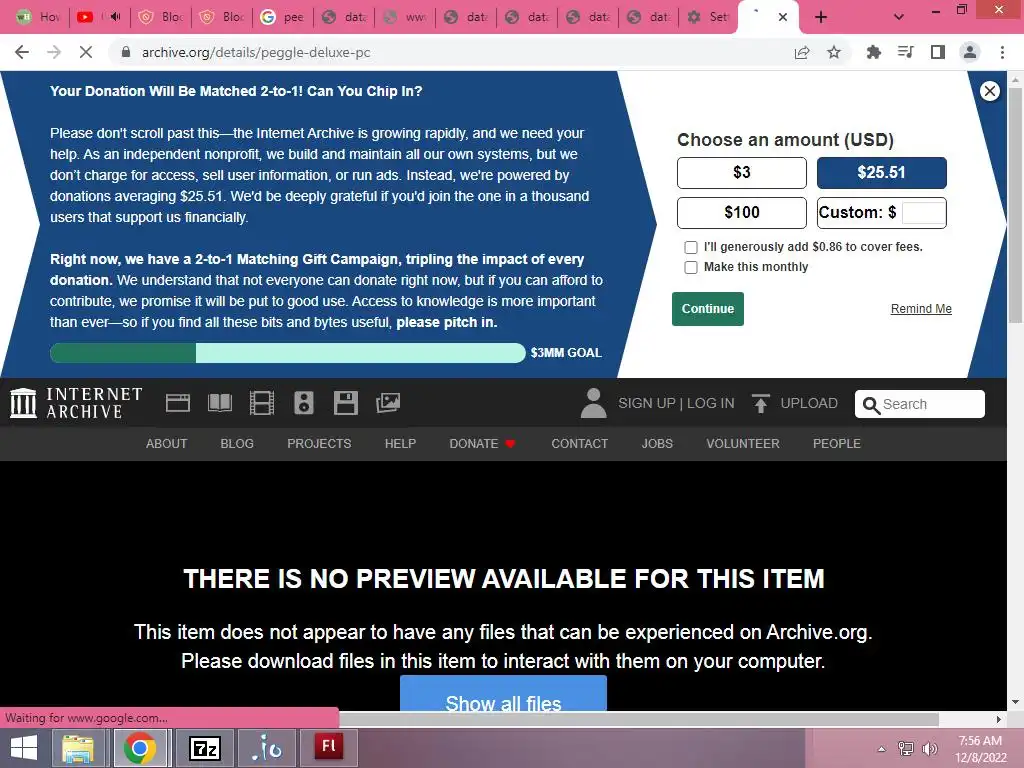Open Flash (Fl) app in taskbar
The image size is (1024, 768).
[x=328, y=748]
